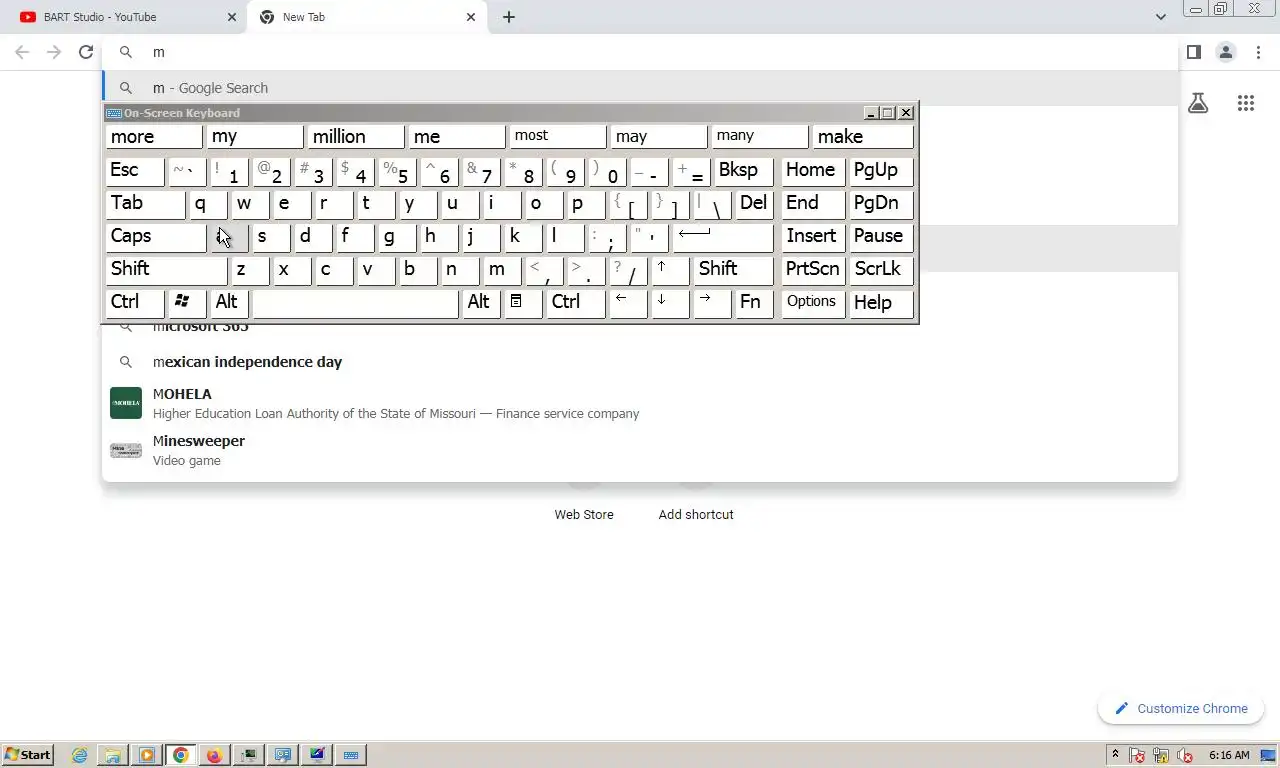This screenshot has height=768, width=1280.
Task: Choose the predicted word 'make'
Action: coord(864,137)
